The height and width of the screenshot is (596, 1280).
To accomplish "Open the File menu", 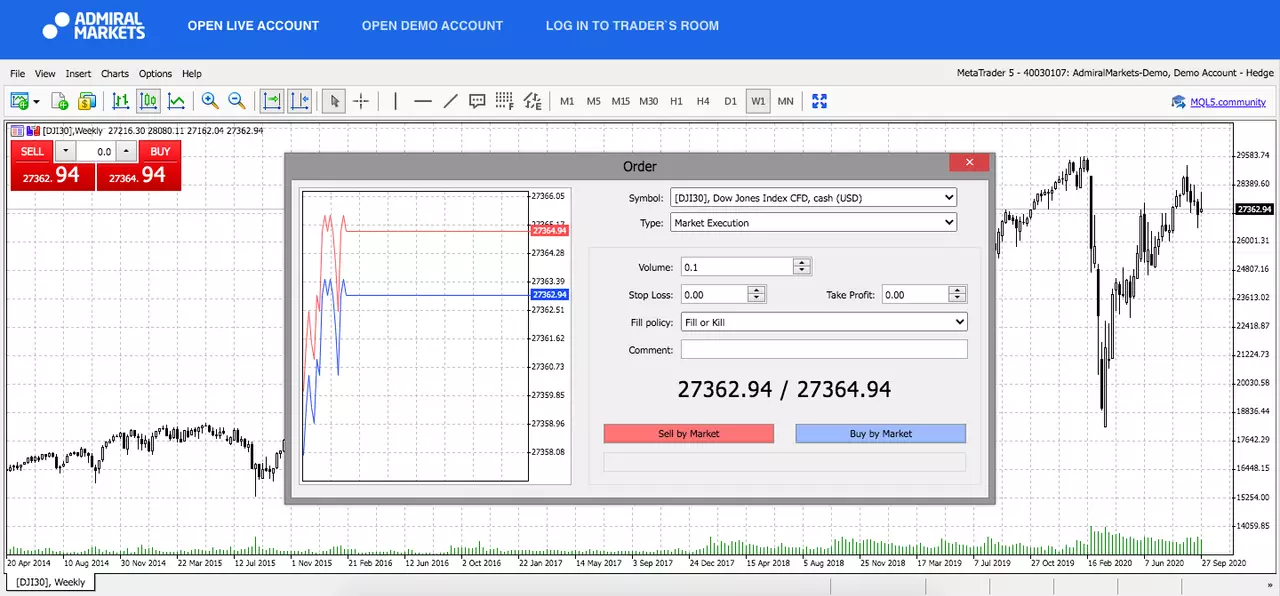I will click(x=18, y=74).
